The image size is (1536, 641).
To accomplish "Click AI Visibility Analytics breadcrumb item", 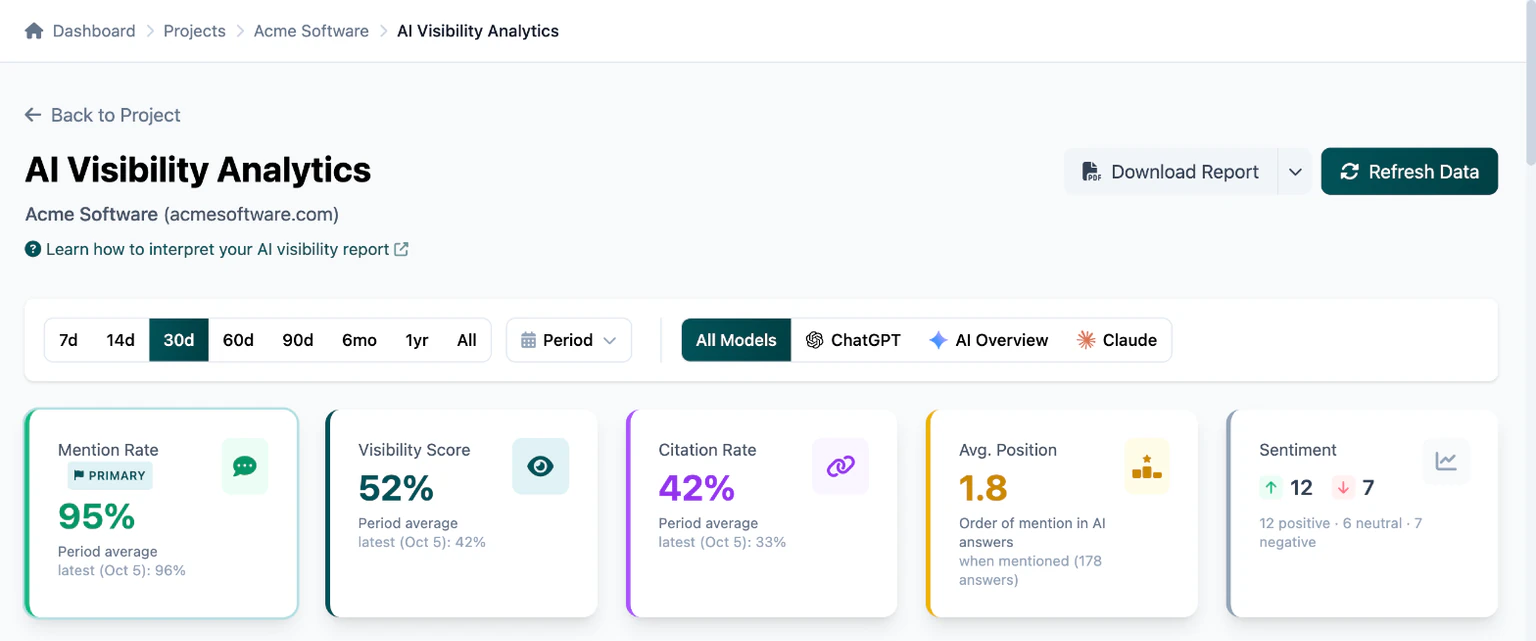I will pos(478,31).
